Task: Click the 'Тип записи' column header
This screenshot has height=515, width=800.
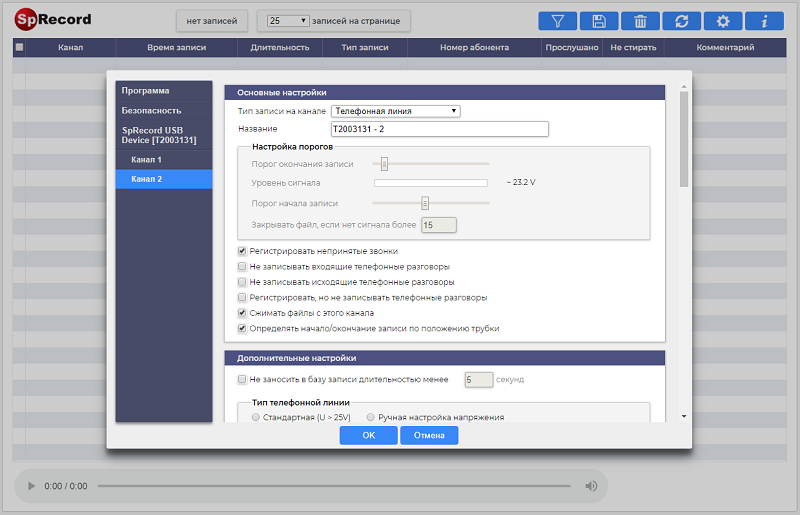Action: tap(365, 47)
